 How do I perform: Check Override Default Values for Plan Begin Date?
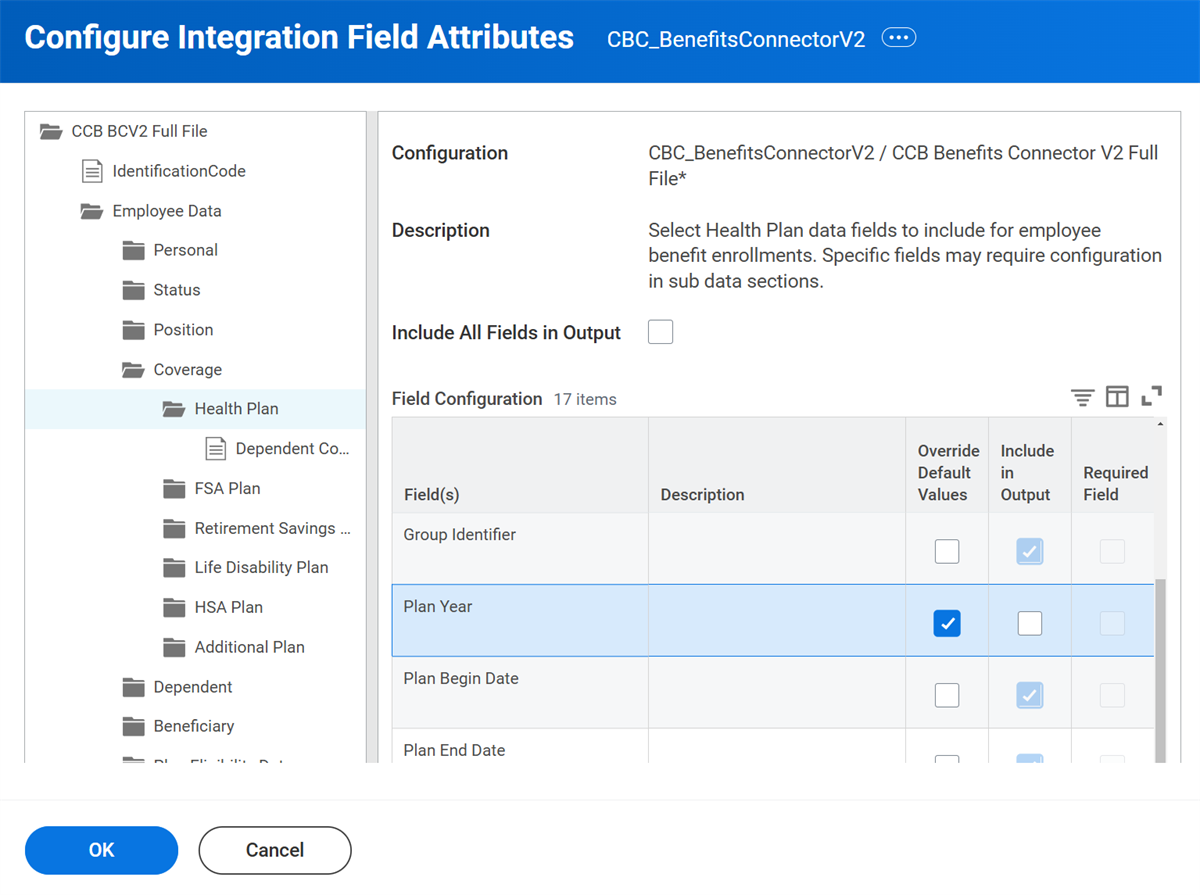tap(946, 695)
